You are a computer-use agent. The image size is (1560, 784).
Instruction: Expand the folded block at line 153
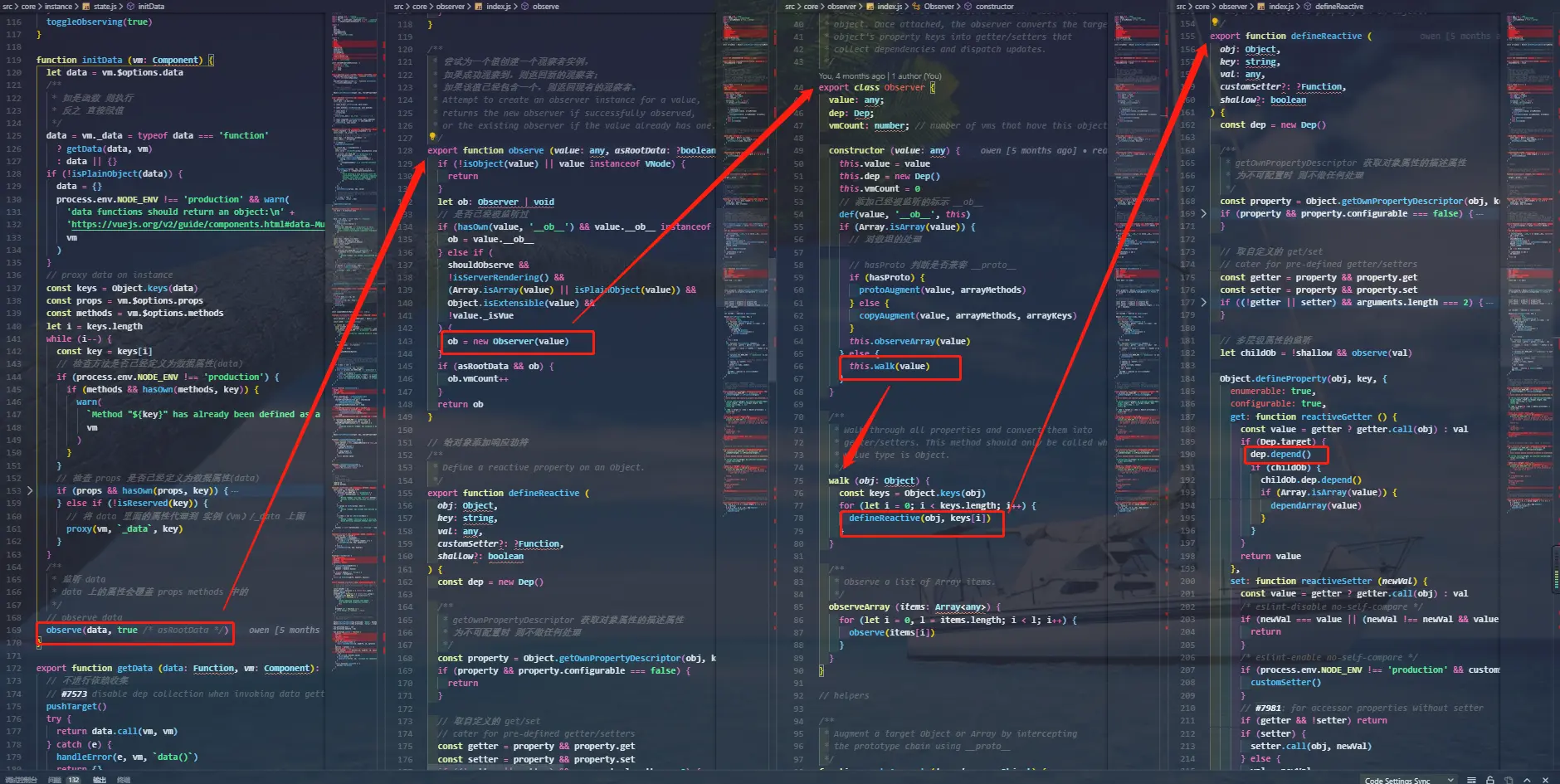pyautogui.click(x=30, y=490)
